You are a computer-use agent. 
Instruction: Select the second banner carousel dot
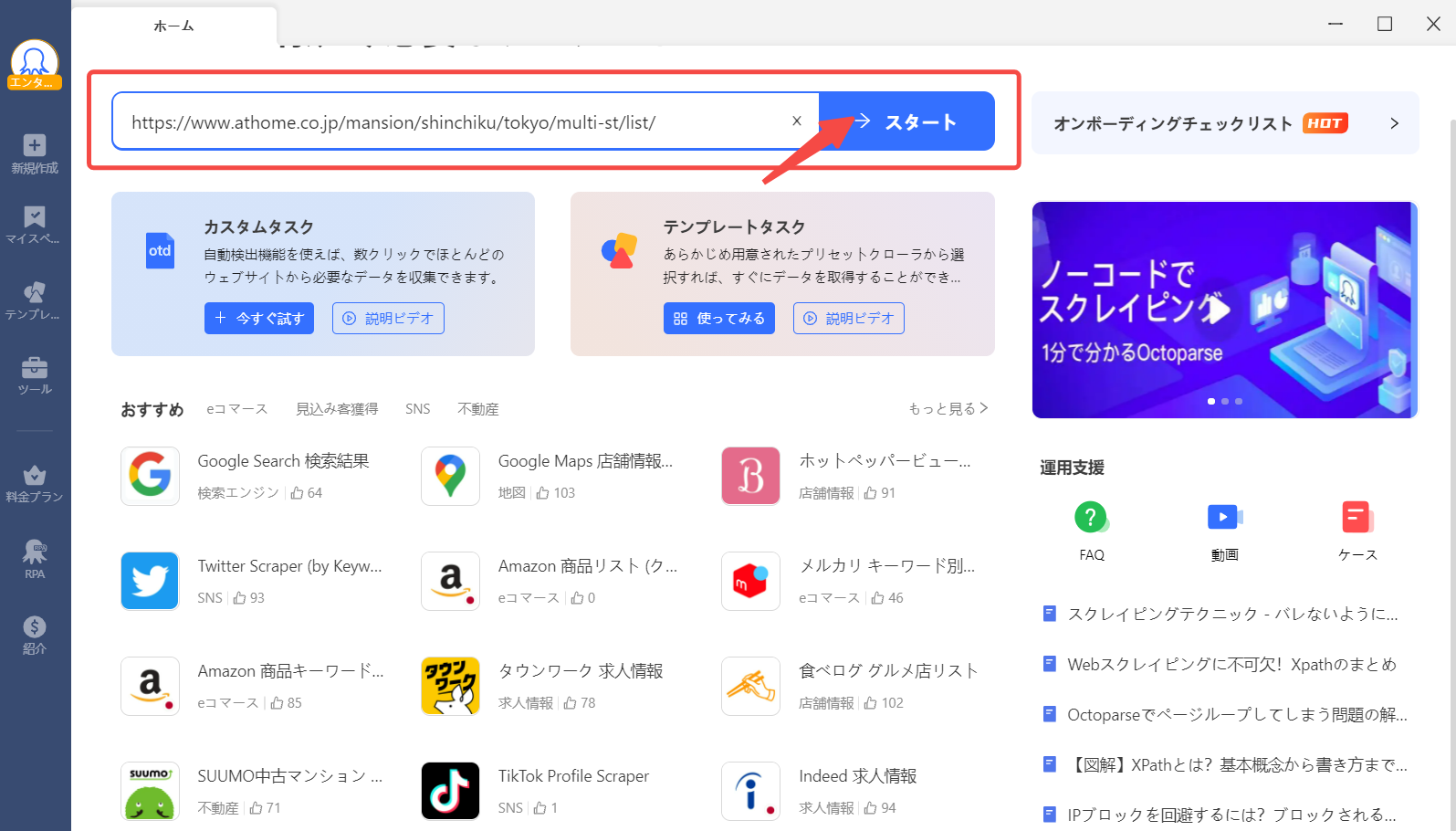[x=1225, y=401]
